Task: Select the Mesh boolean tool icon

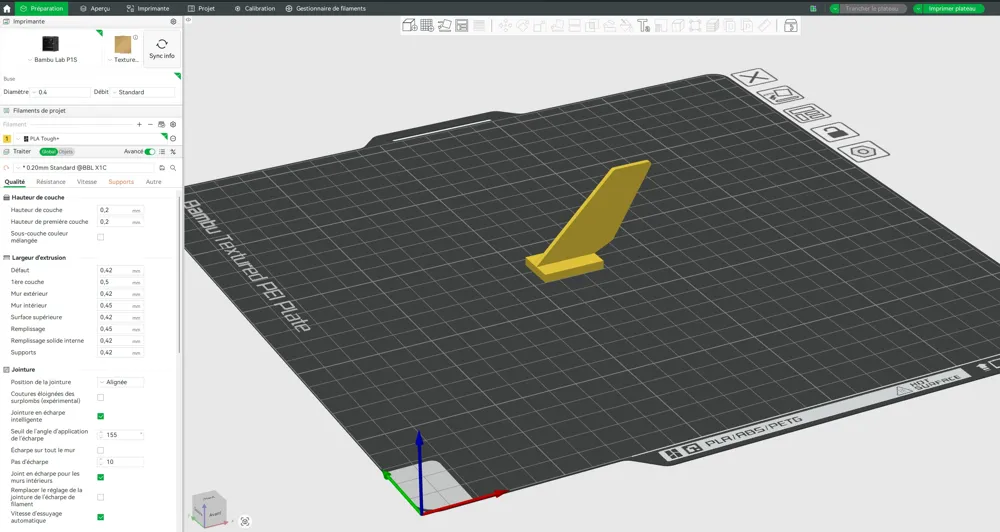Action: click(x=591, y=26)
